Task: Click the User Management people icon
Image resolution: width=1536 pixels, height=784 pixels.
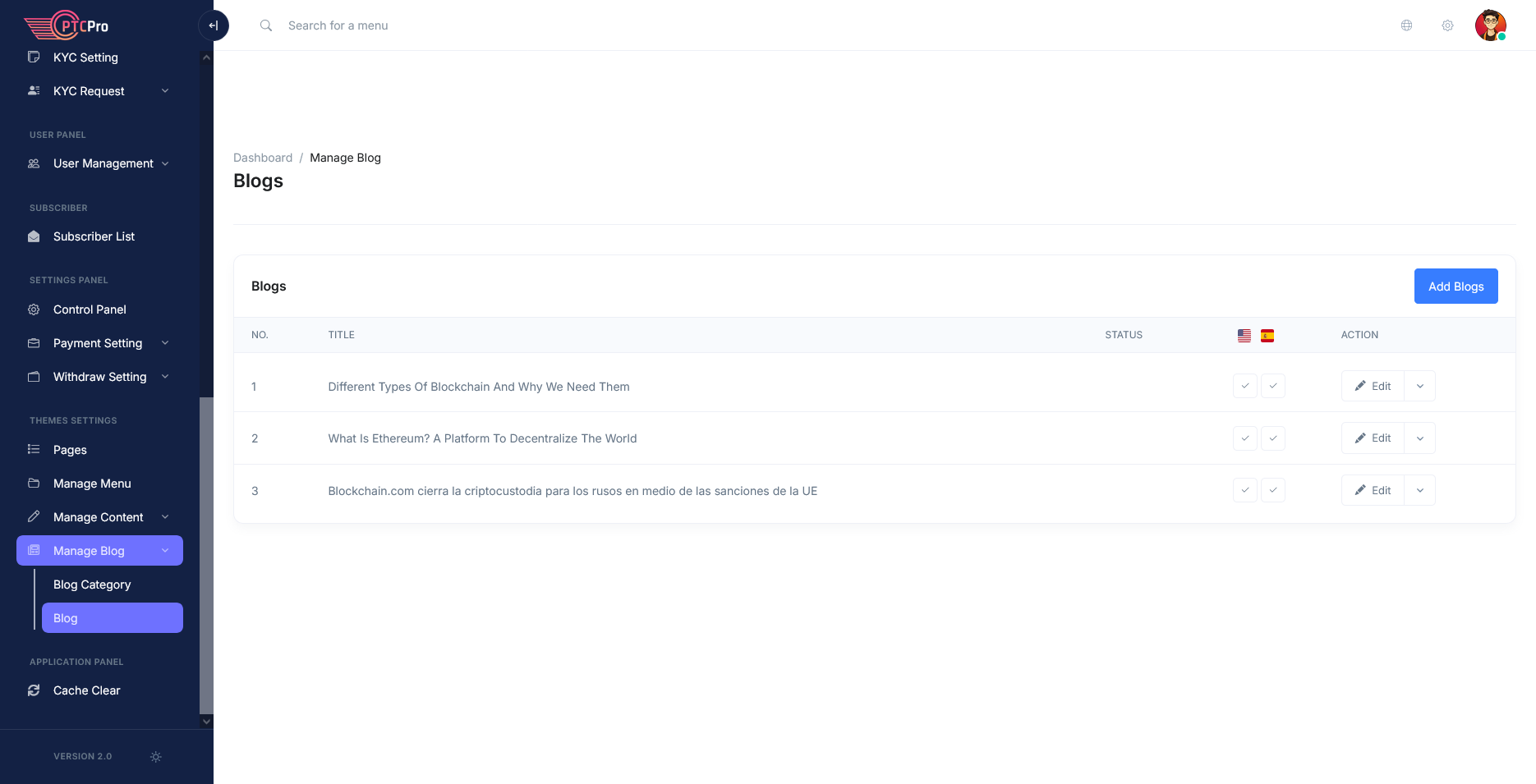Action: point(34,163)
